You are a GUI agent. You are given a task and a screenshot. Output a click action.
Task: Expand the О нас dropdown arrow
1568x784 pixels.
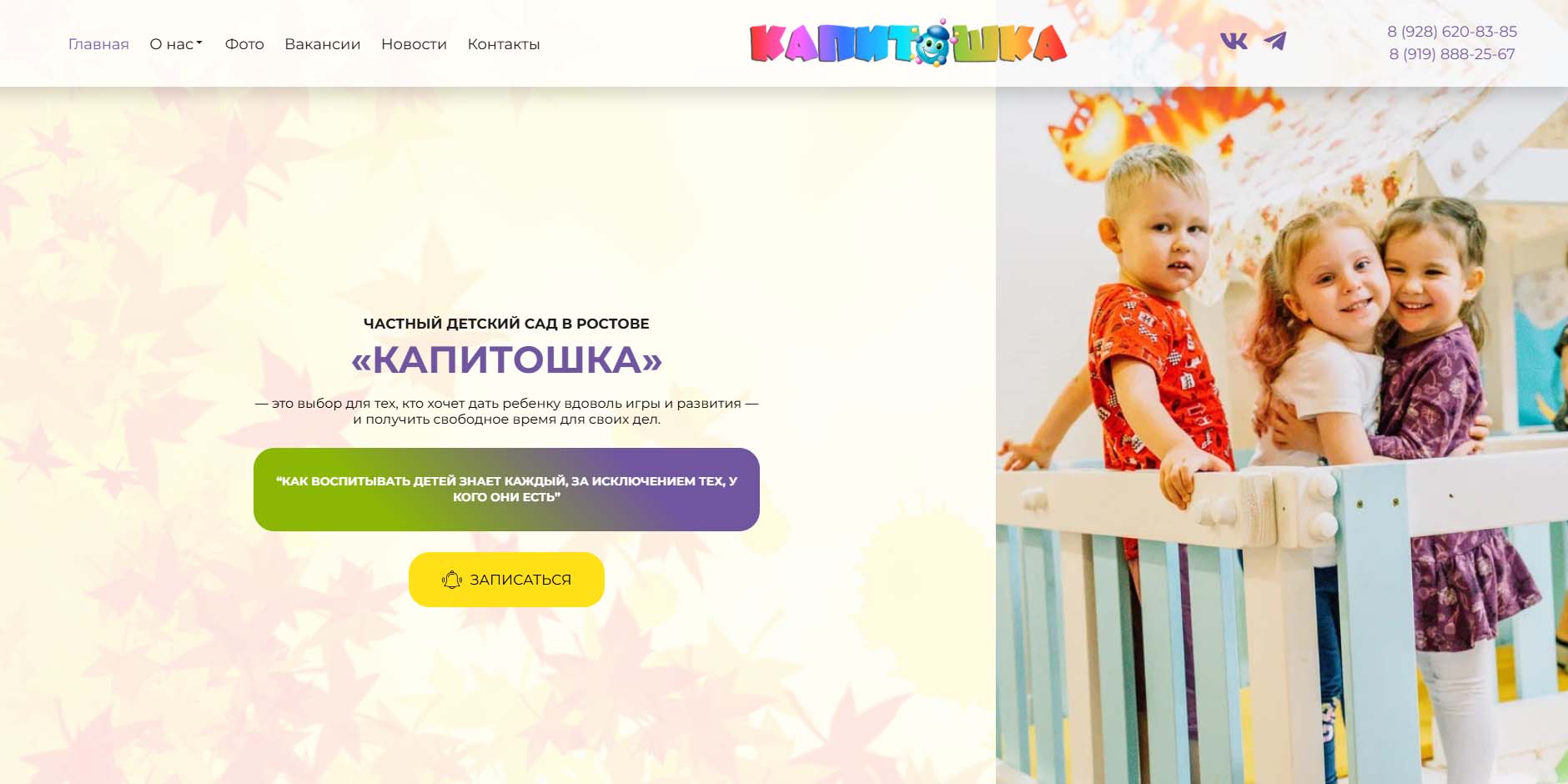[x=199, y=43]
